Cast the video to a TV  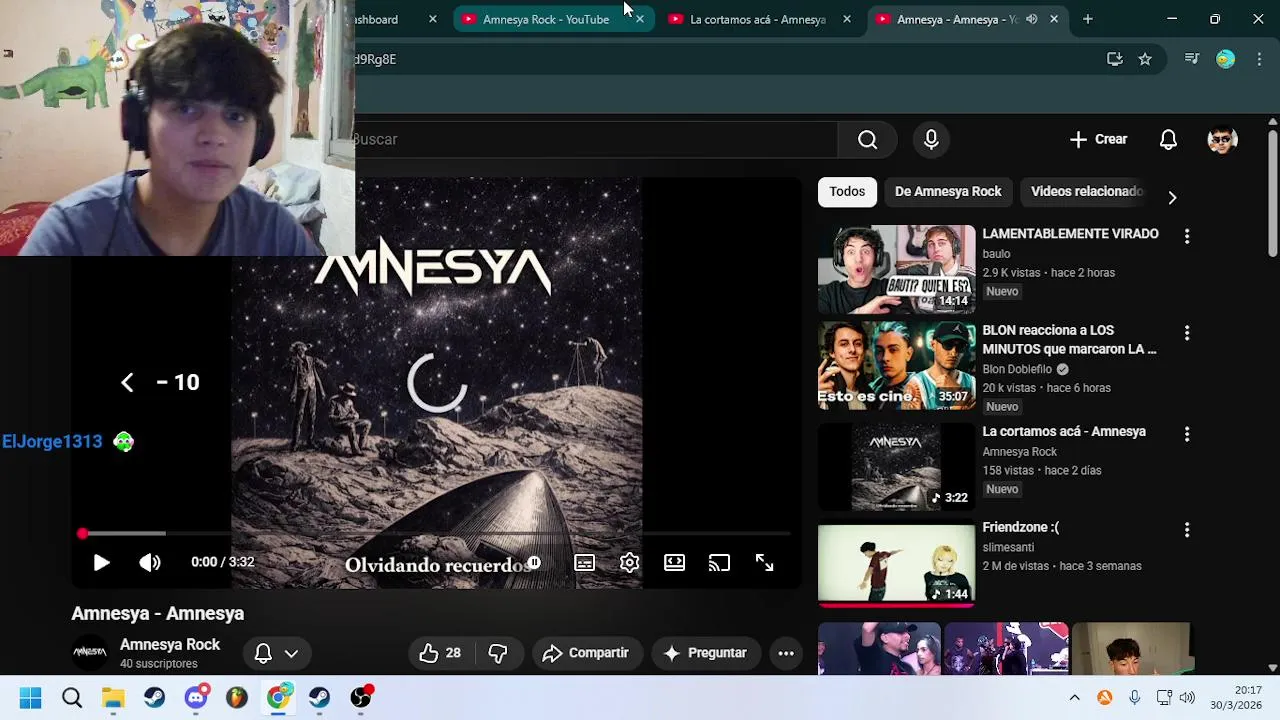tap(719, 563)
